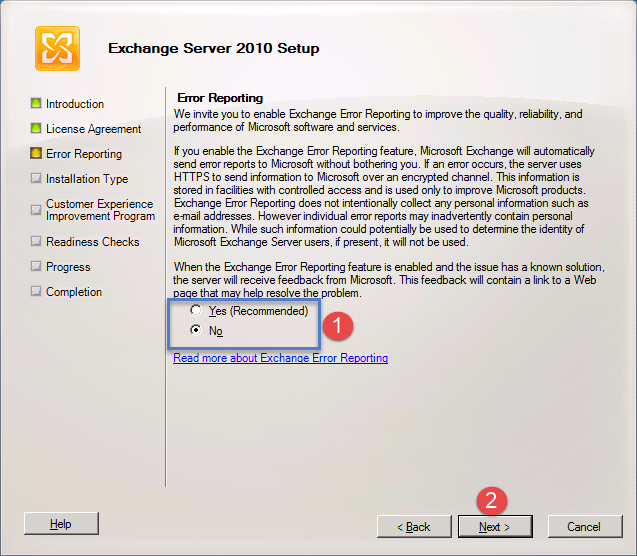Click the Progress step indicator box
This screenshot has width=637, height=556.
tap(36, 266)
